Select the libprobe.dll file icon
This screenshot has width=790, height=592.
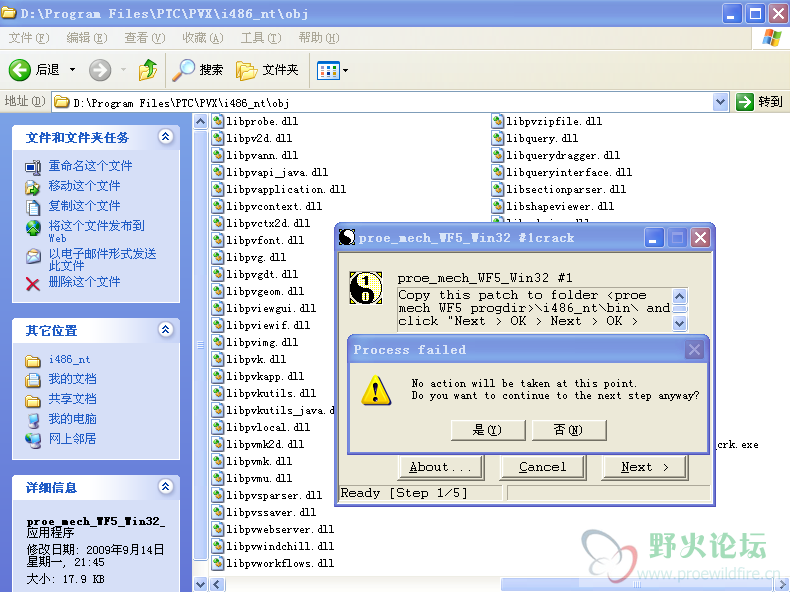[x=218, y=121]
